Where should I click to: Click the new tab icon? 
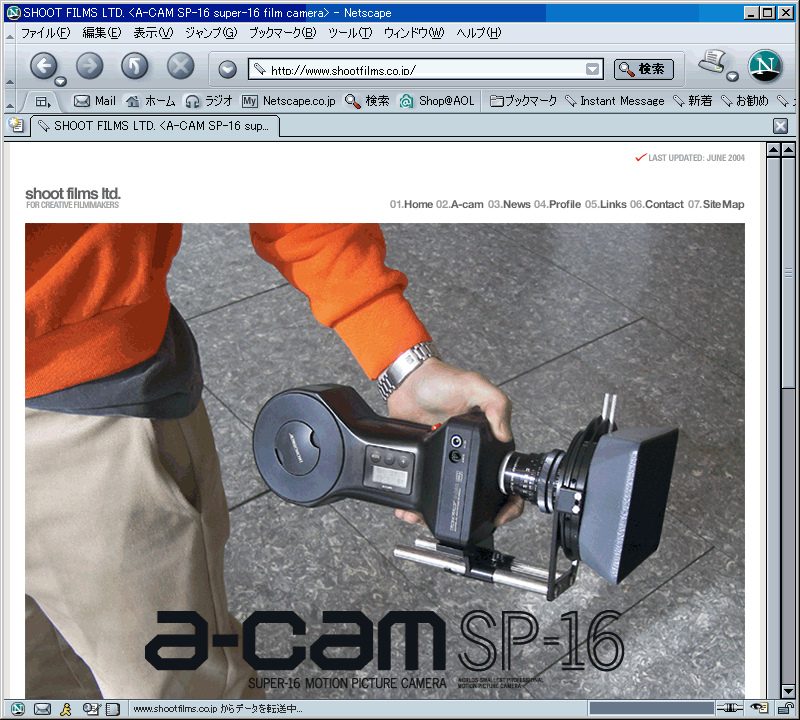tap(16, 125)
